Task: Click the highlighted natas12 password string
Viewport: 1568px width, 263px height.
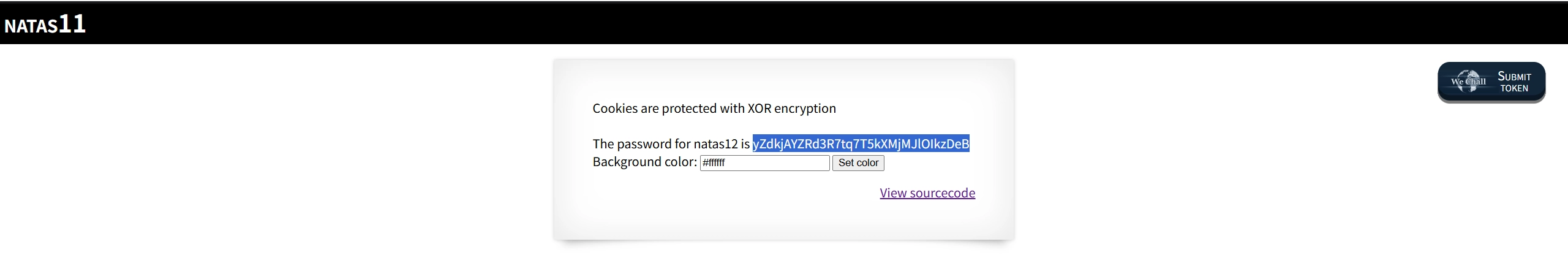Action: click(861, 144)
